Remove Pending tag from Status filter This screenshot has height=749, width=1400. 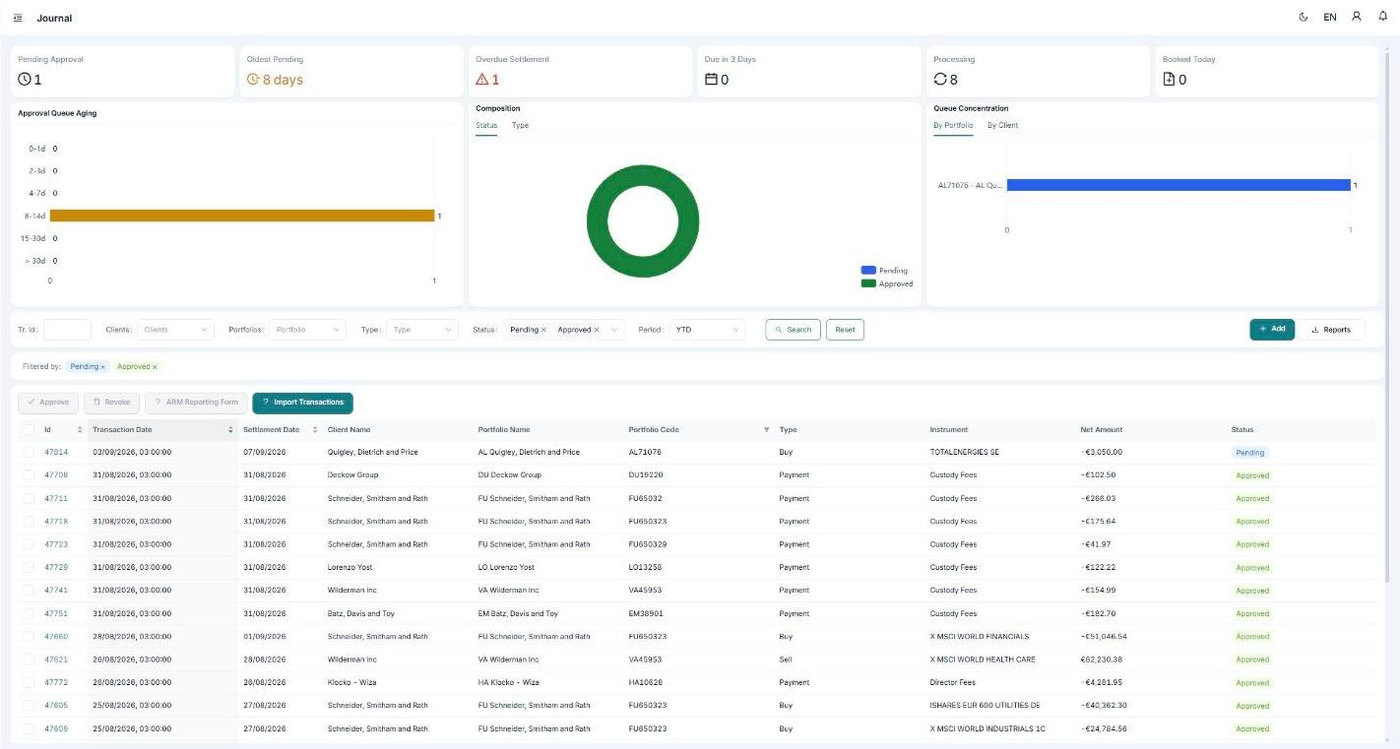coord(544,329)
